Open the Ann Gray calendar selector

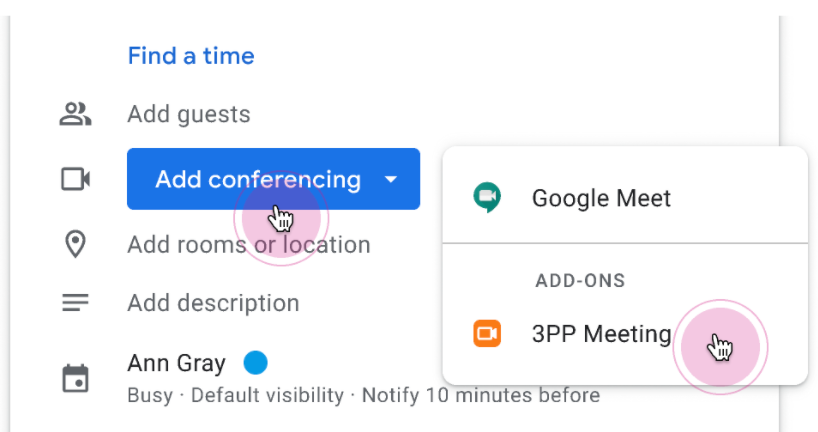(176, 363)
